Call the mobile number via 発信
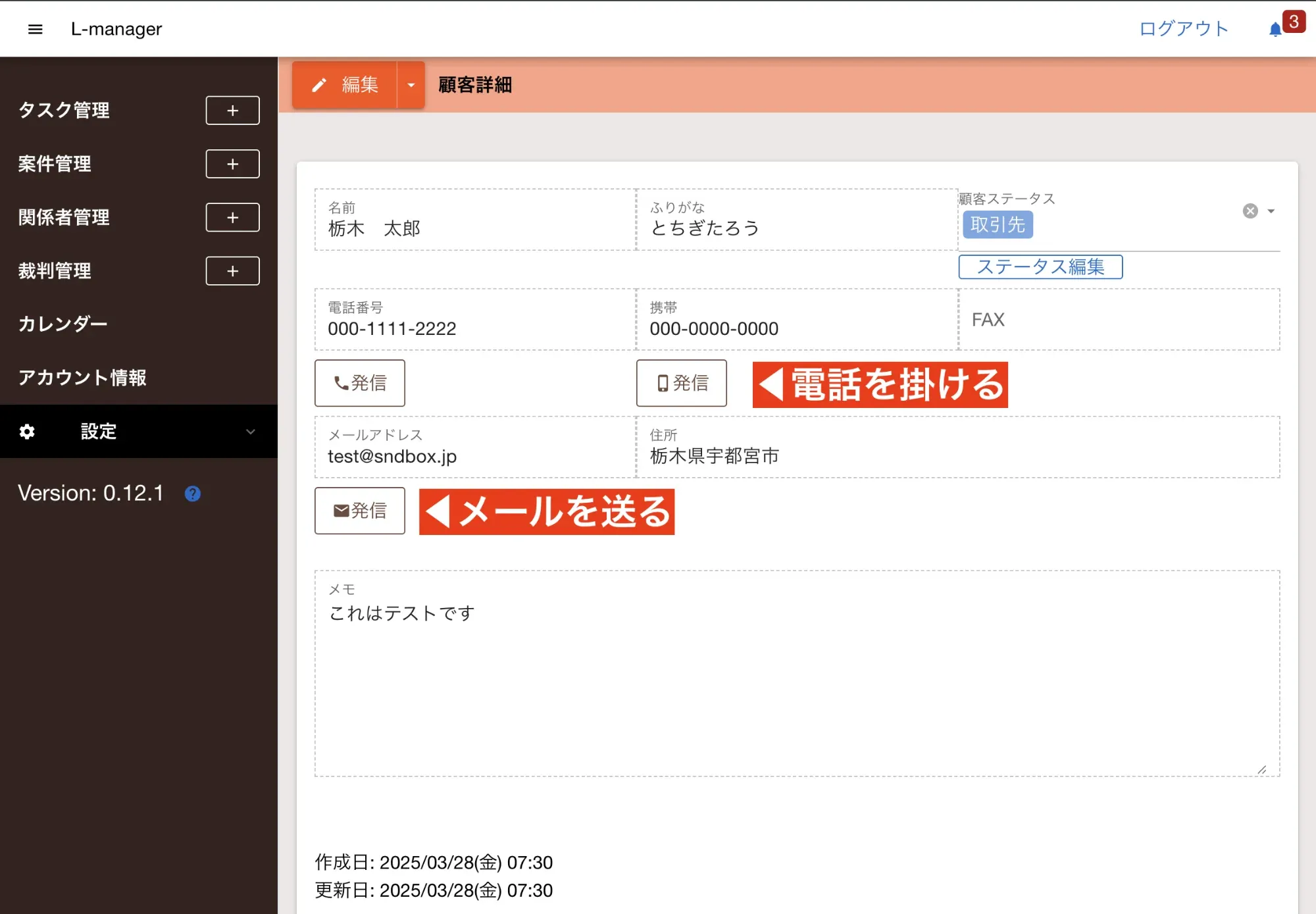This screenshot has width=1316, height=914. pyautogui.click(x=681, y=383)
